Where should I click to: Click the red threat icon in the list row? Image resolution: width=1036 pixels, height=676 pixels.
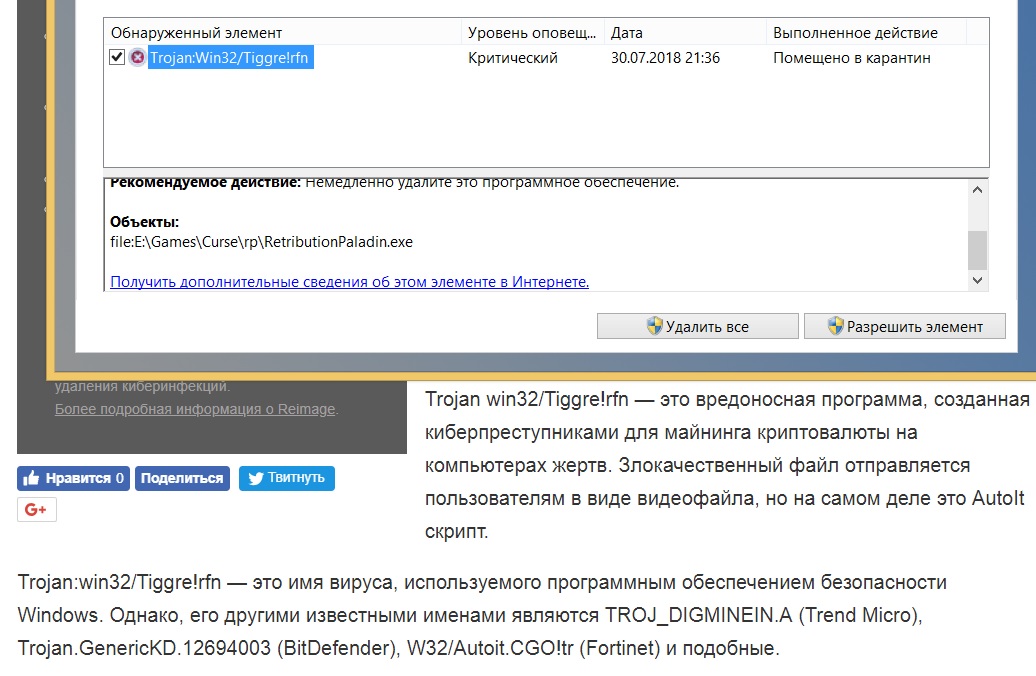click(x=138, y=58)
